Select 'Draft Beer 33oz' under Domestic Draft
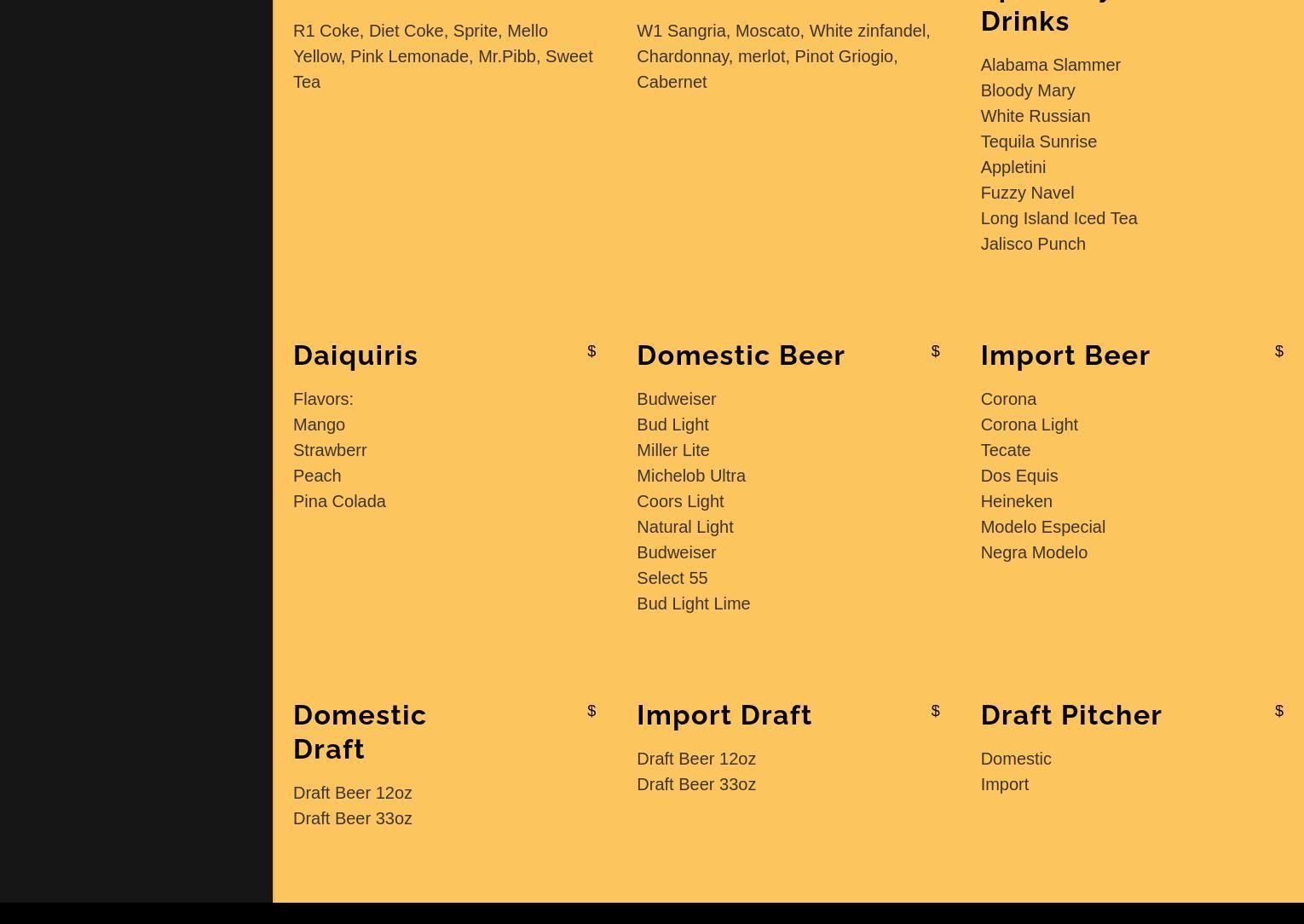 353,818
